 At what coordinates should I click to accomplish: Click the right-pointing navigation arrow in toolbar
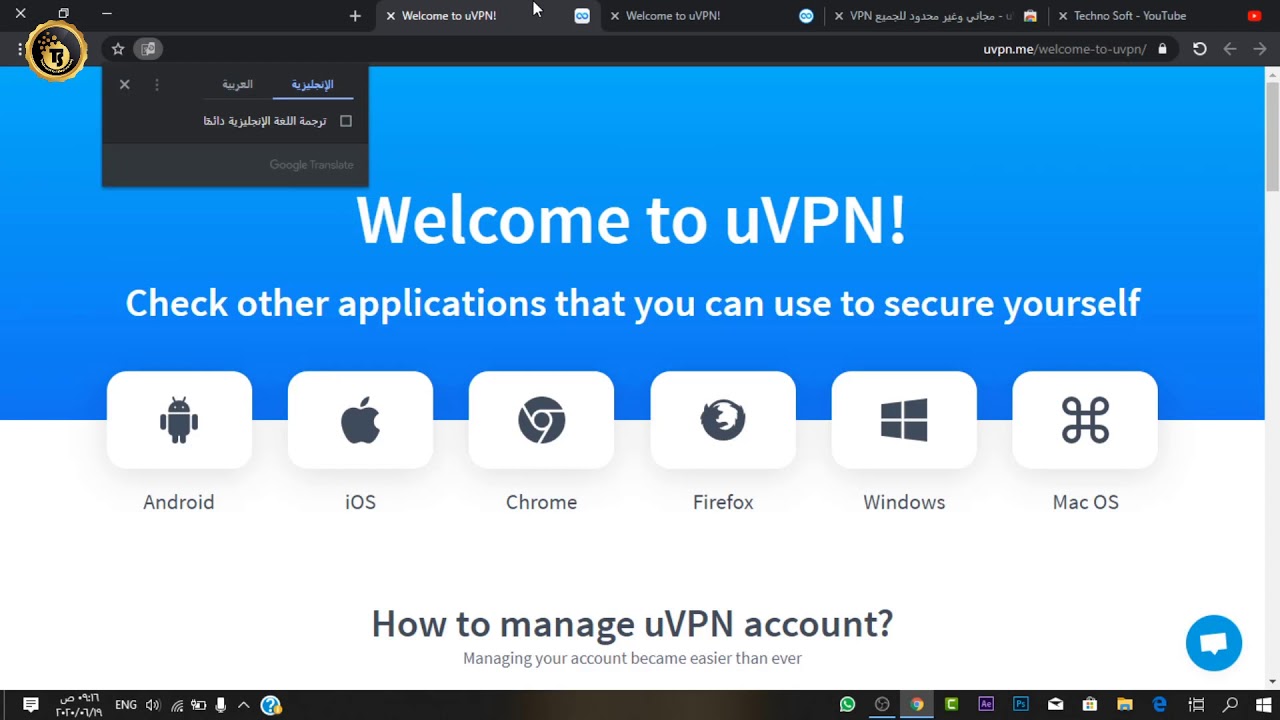click(1260, 49)
